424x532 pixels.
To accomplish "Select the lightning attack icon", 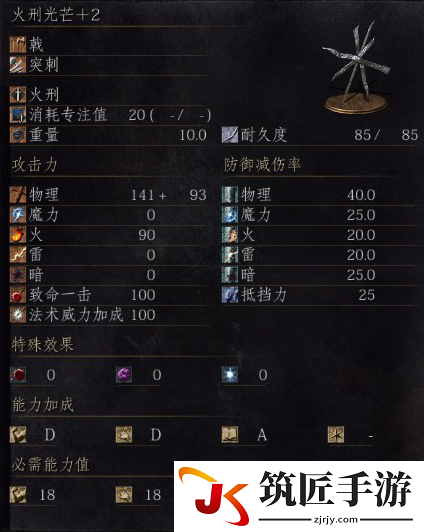I will tap(18, 255).
